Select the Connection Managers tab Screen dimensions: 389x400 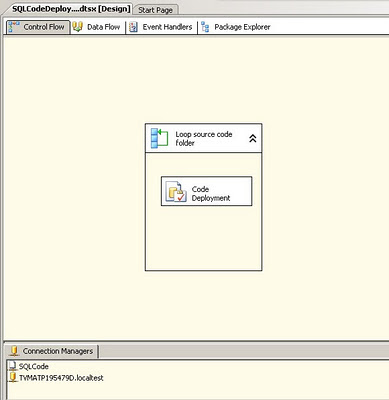[x=52, y=351]
